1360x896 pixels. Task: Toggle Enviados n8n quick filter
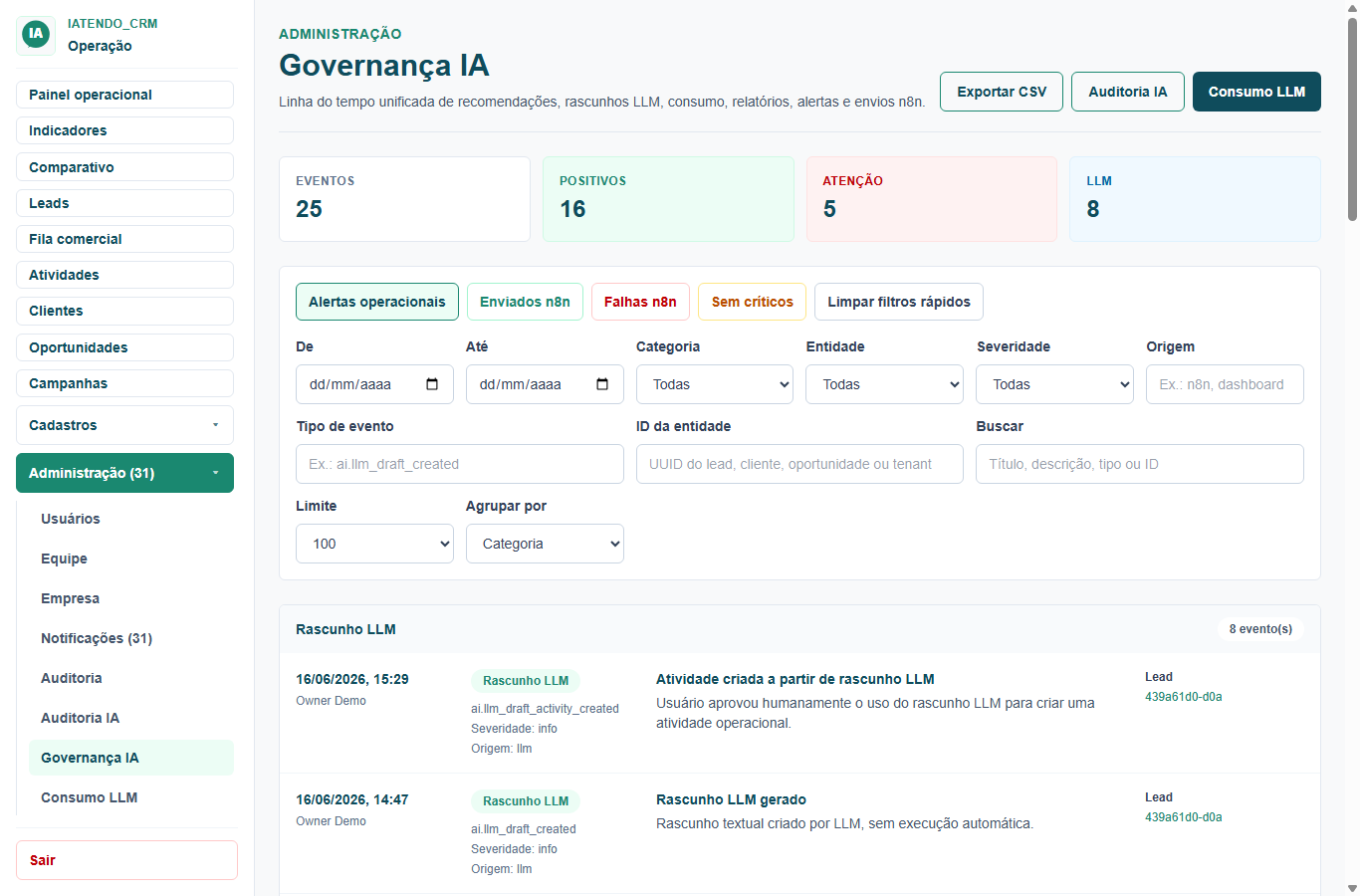pos(525,302)
